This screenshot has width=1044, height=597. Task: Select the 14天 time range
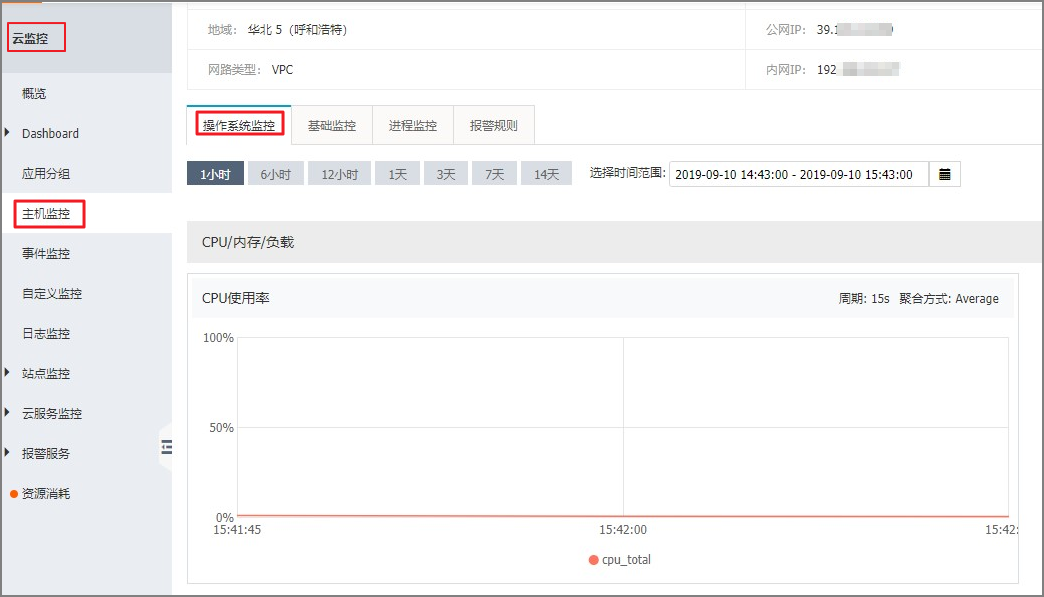click(546, 174)
